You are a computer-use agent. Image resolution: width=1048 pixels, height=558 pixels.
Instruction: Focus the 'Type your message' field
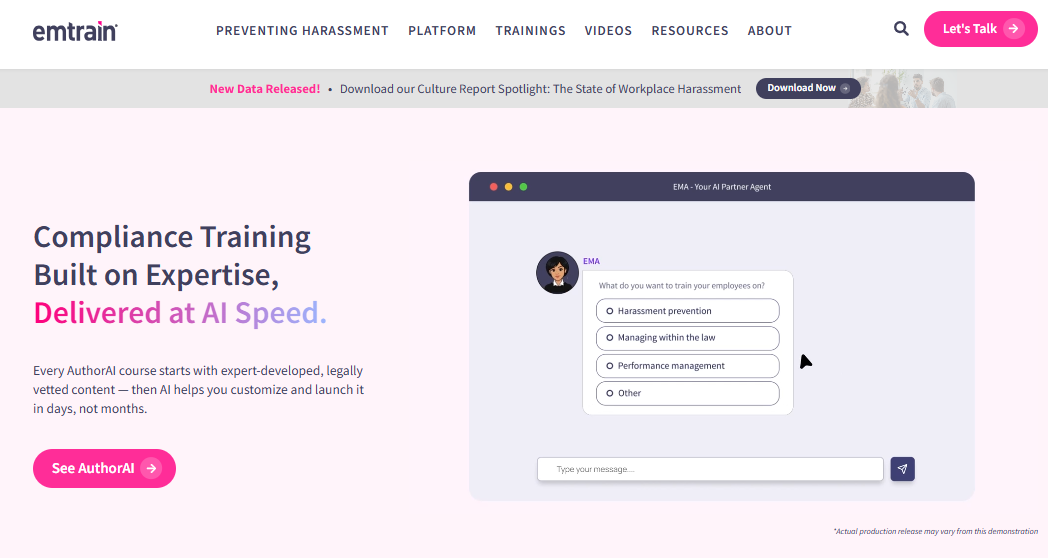click(x=710, y=469)
